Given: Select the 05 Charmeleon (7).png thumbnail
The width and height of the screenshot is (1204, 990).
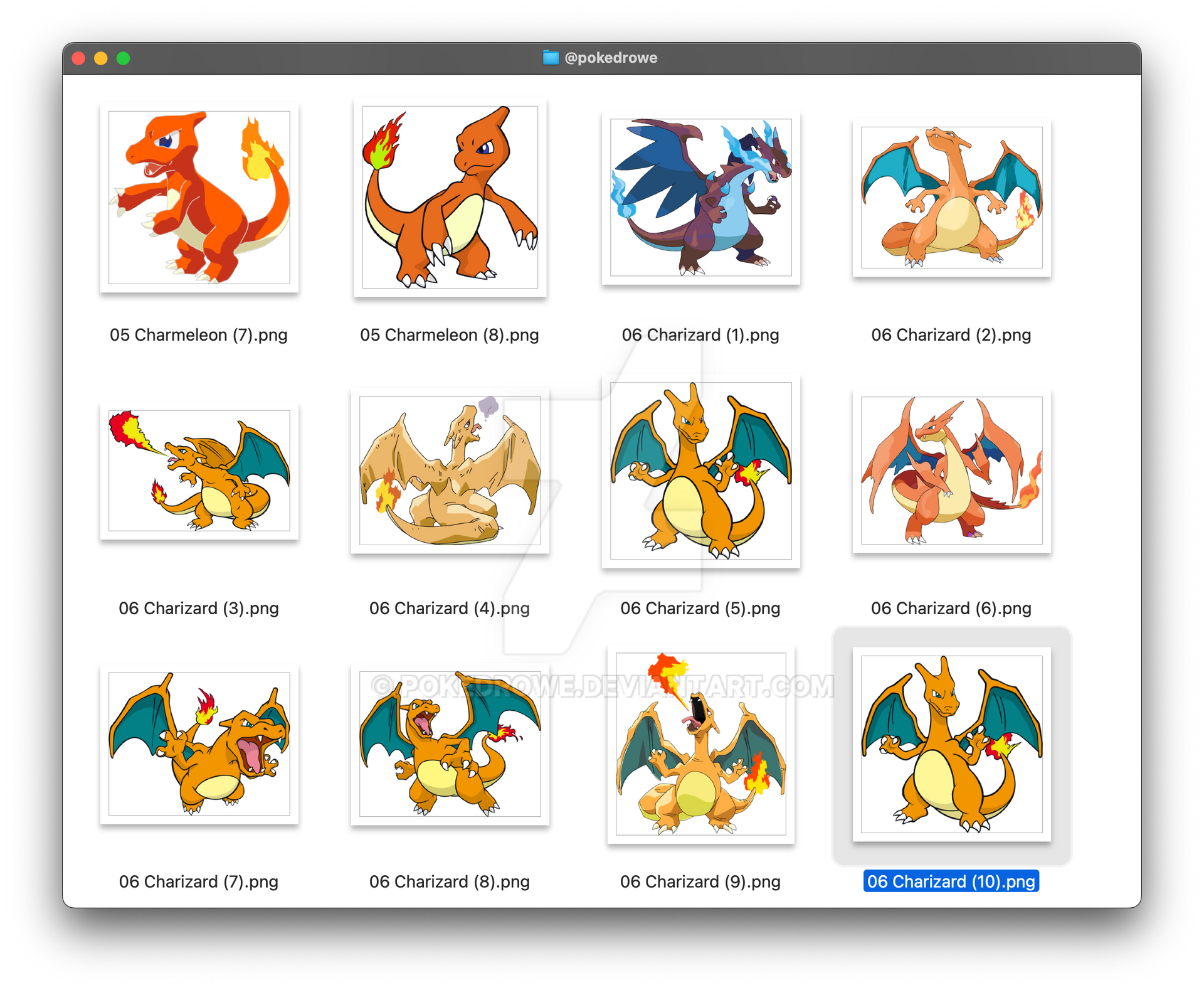Looking at the screenshot, I should 199,198.
